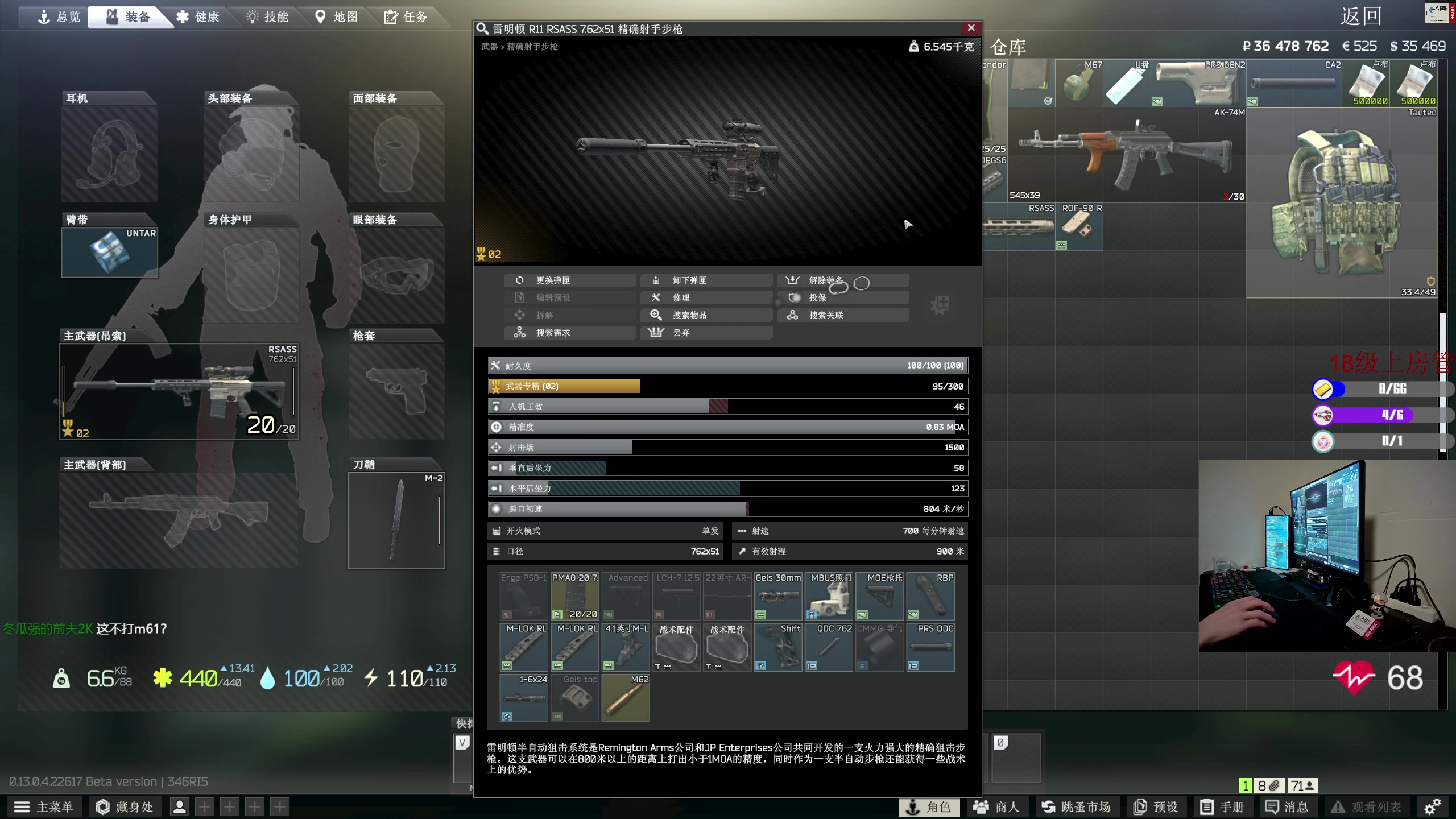Select the M67 grenade in stash

coord(1079,83)
